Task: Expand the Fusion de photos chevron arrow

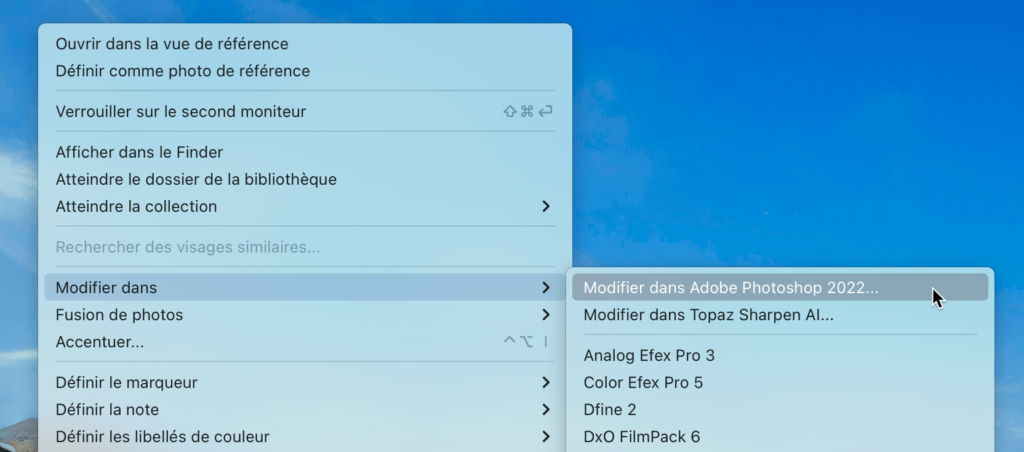Action: [x=546, y=315]
